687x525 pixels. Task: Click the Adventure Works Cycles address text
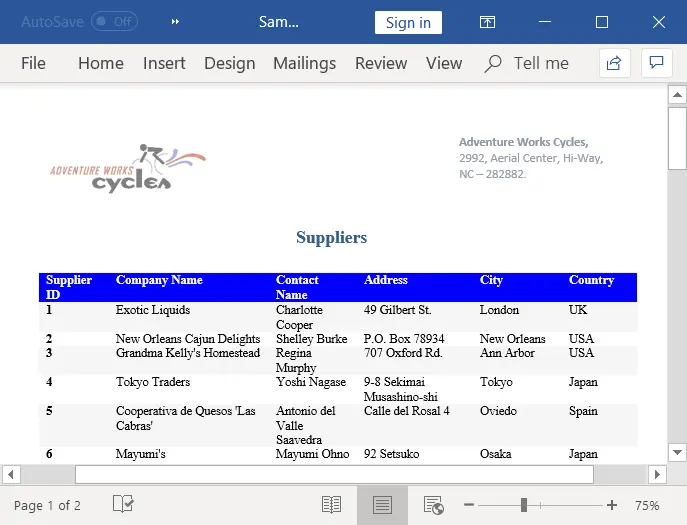[531, 158]
